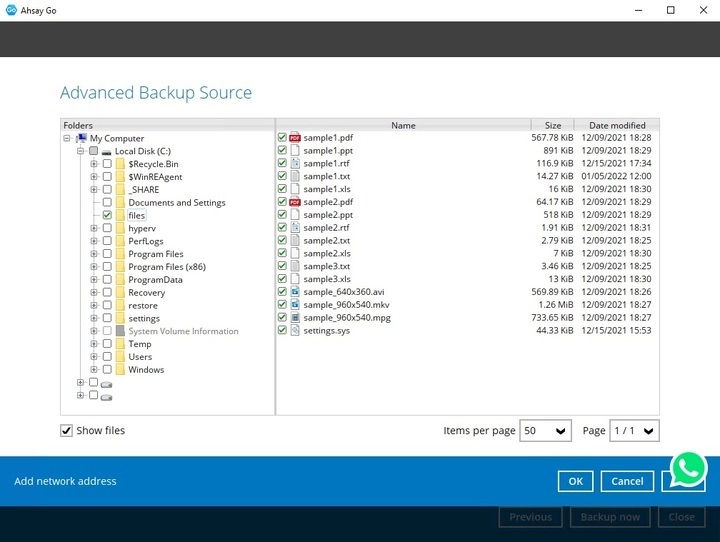Uncheck the files folder checkbox
Image resolution: width=720 pixels, height=542 pixels.
[107, 215]
